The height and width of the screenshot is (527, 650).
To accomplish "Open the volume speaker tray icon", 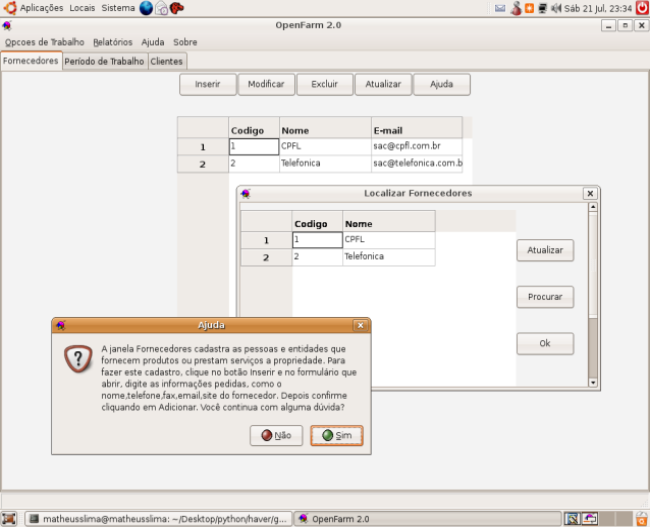I will (x=556, y=8).
